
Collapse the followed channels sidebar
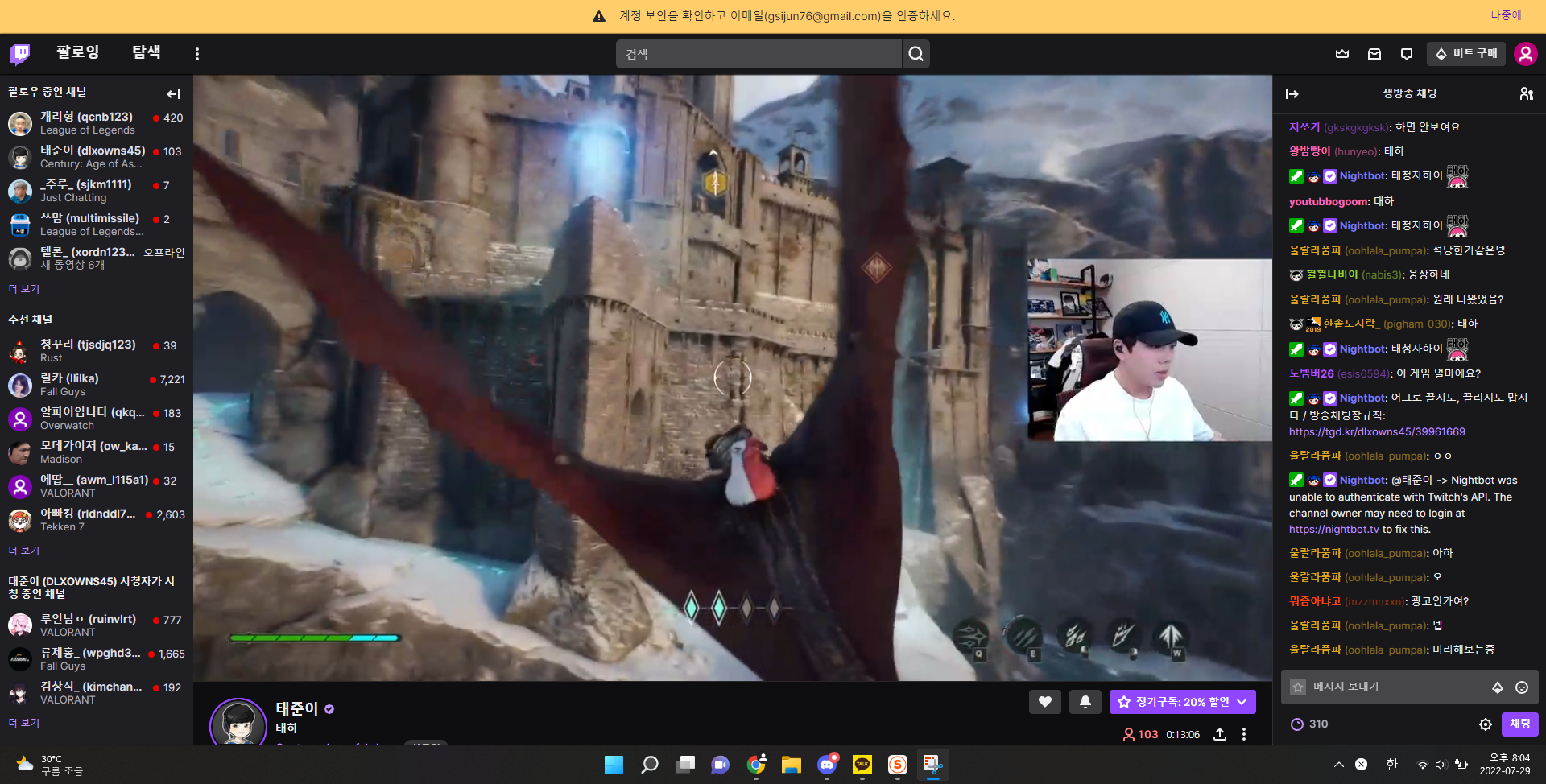(173, 94)
